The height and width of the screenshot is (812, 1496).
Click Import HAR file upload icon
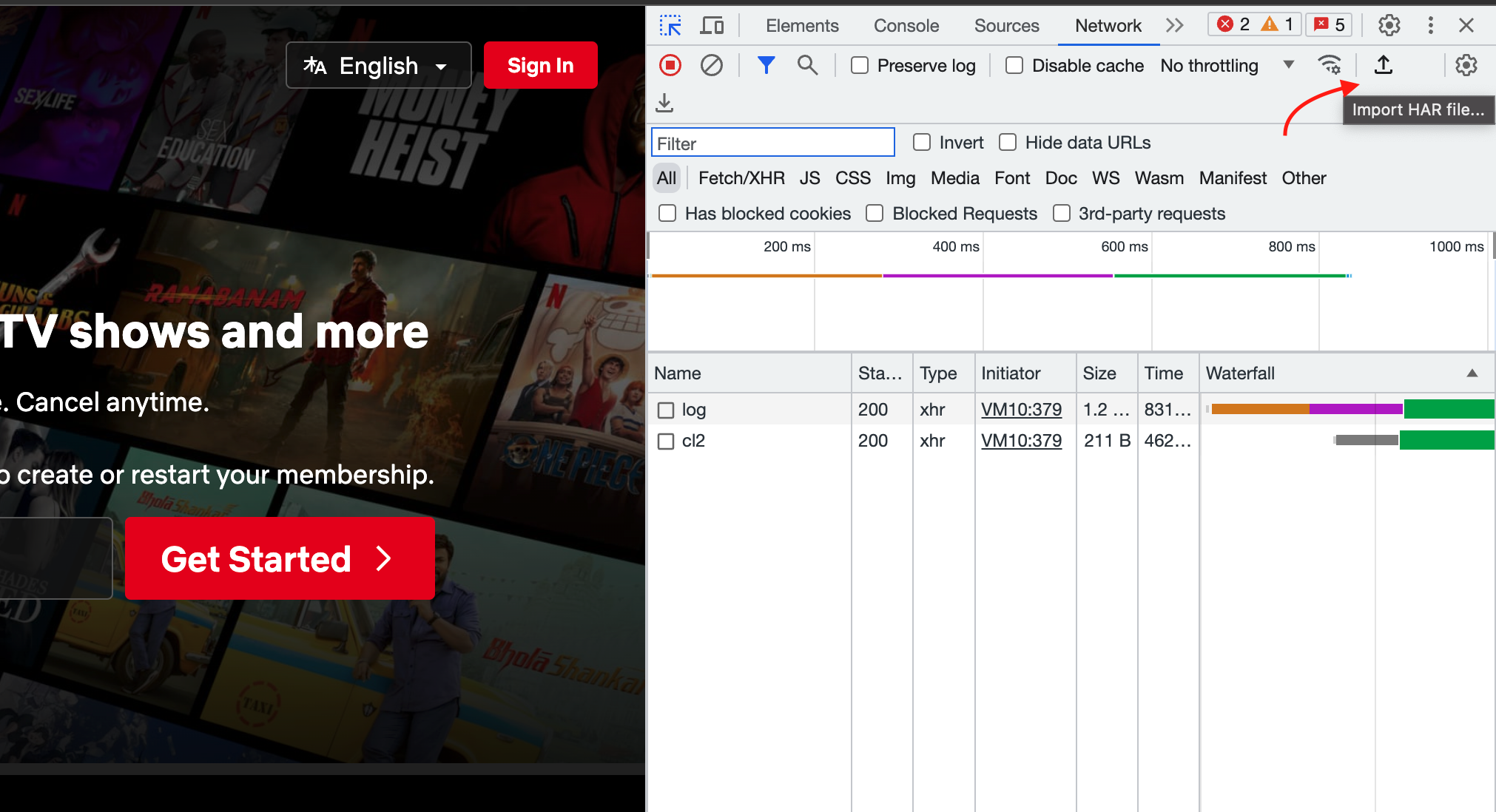pos(1384,65)
